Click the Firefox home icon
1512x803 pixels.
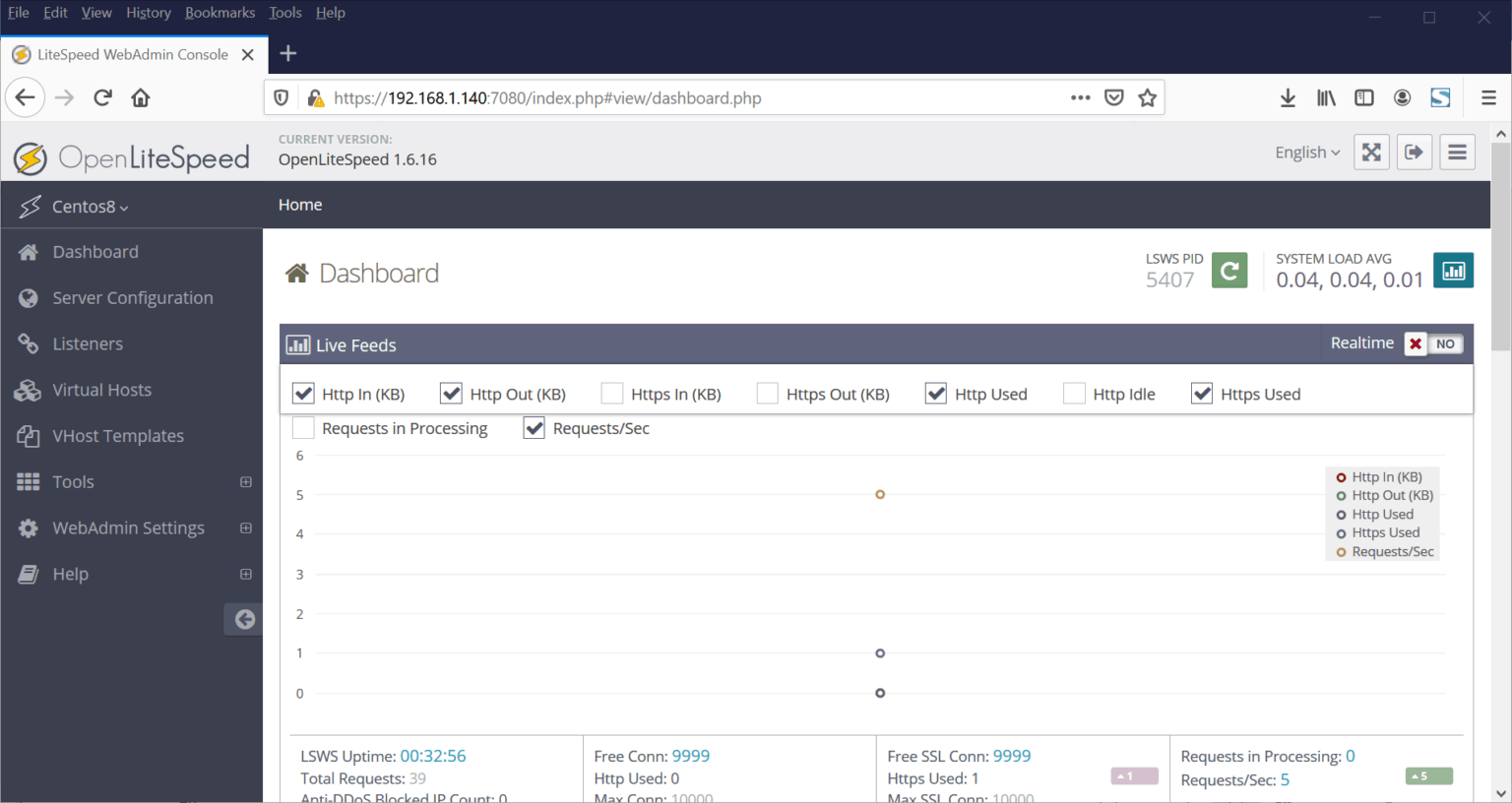pos(141,97)
